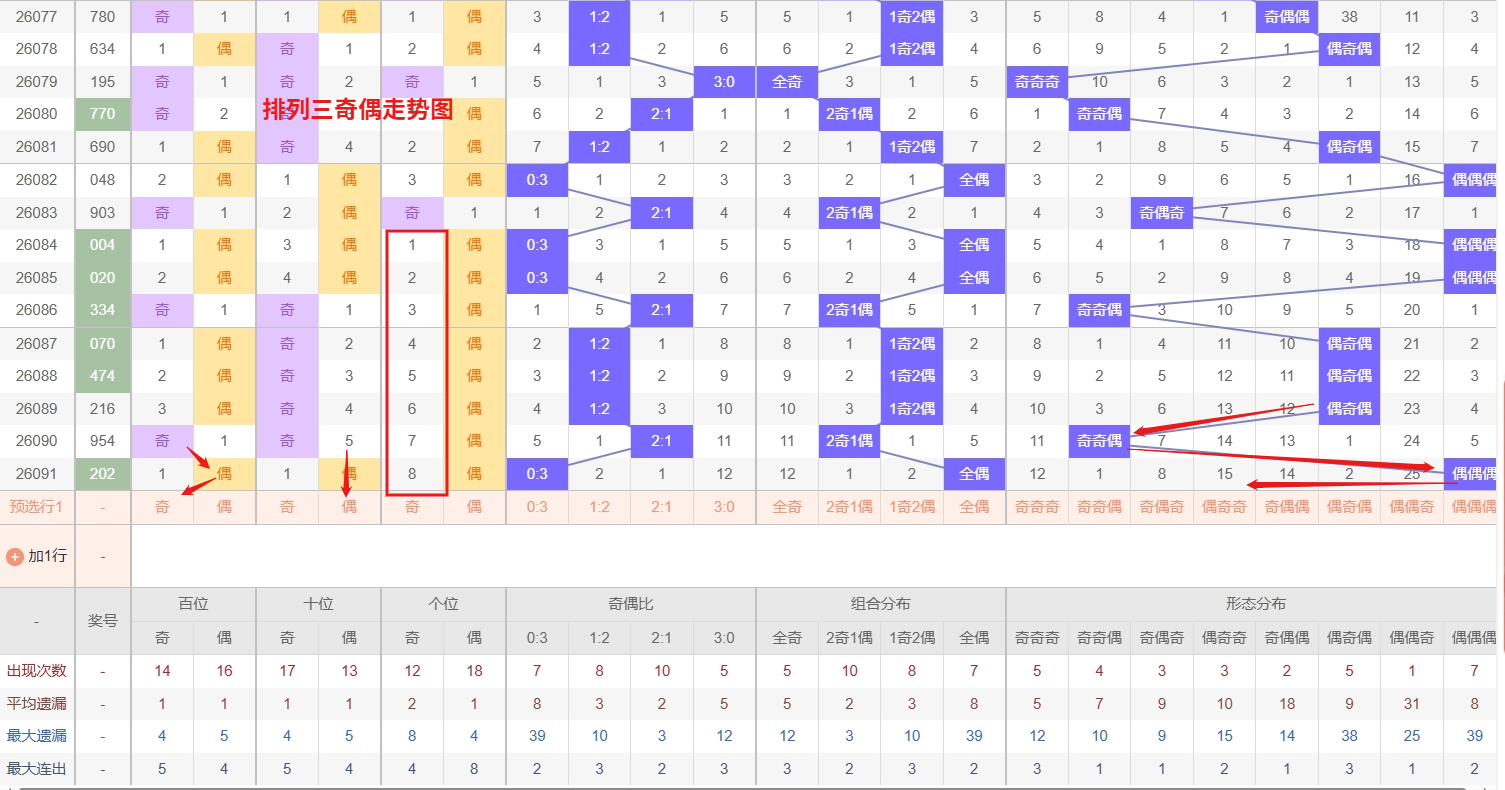Toggle 3:0 ratio in the preselect row
Screen dimensions: 1505x790
coord(724,507)
